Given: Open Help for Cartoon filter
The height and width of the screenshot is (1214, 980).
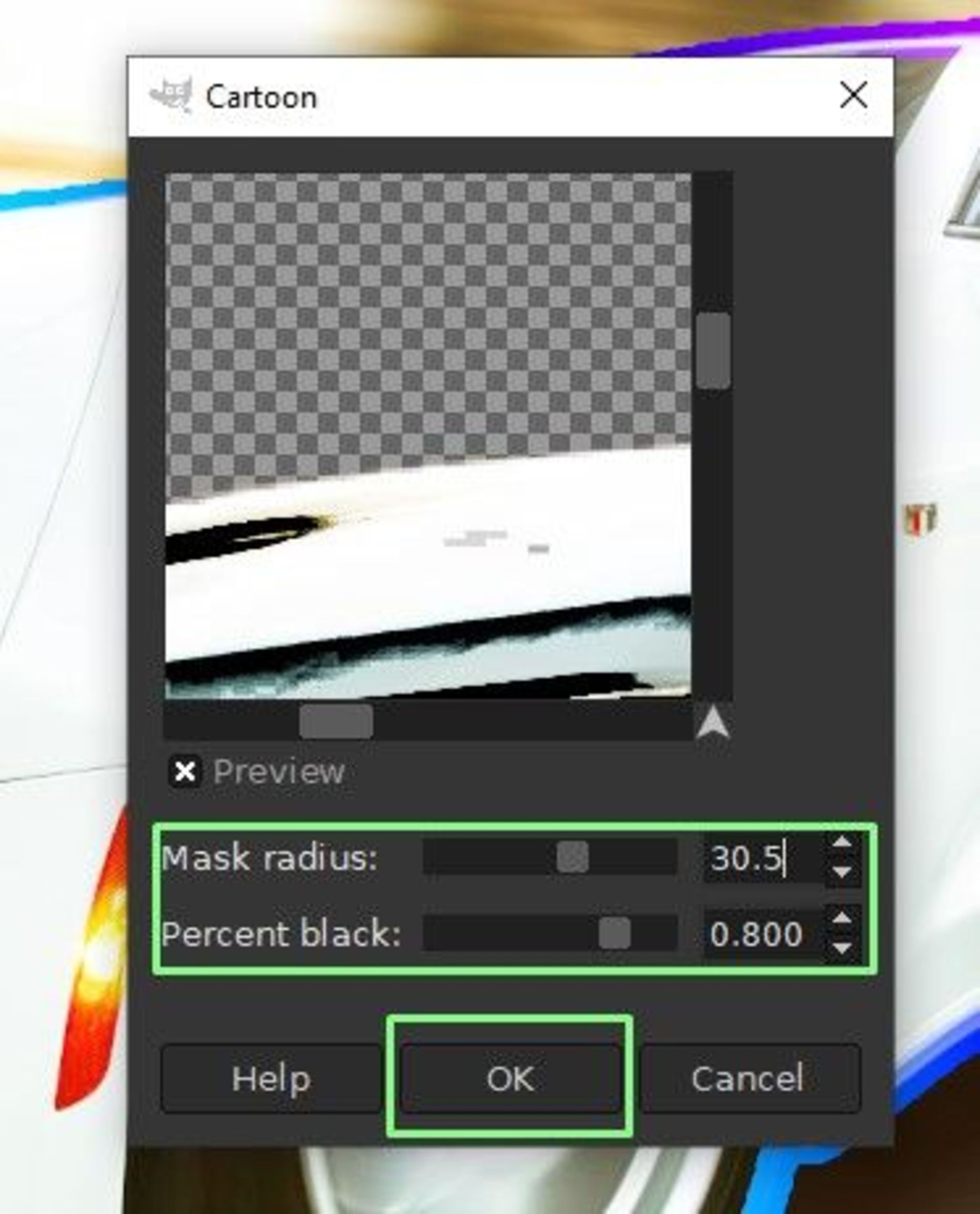Looking at the screenshot, I should tap(271, 1079).
